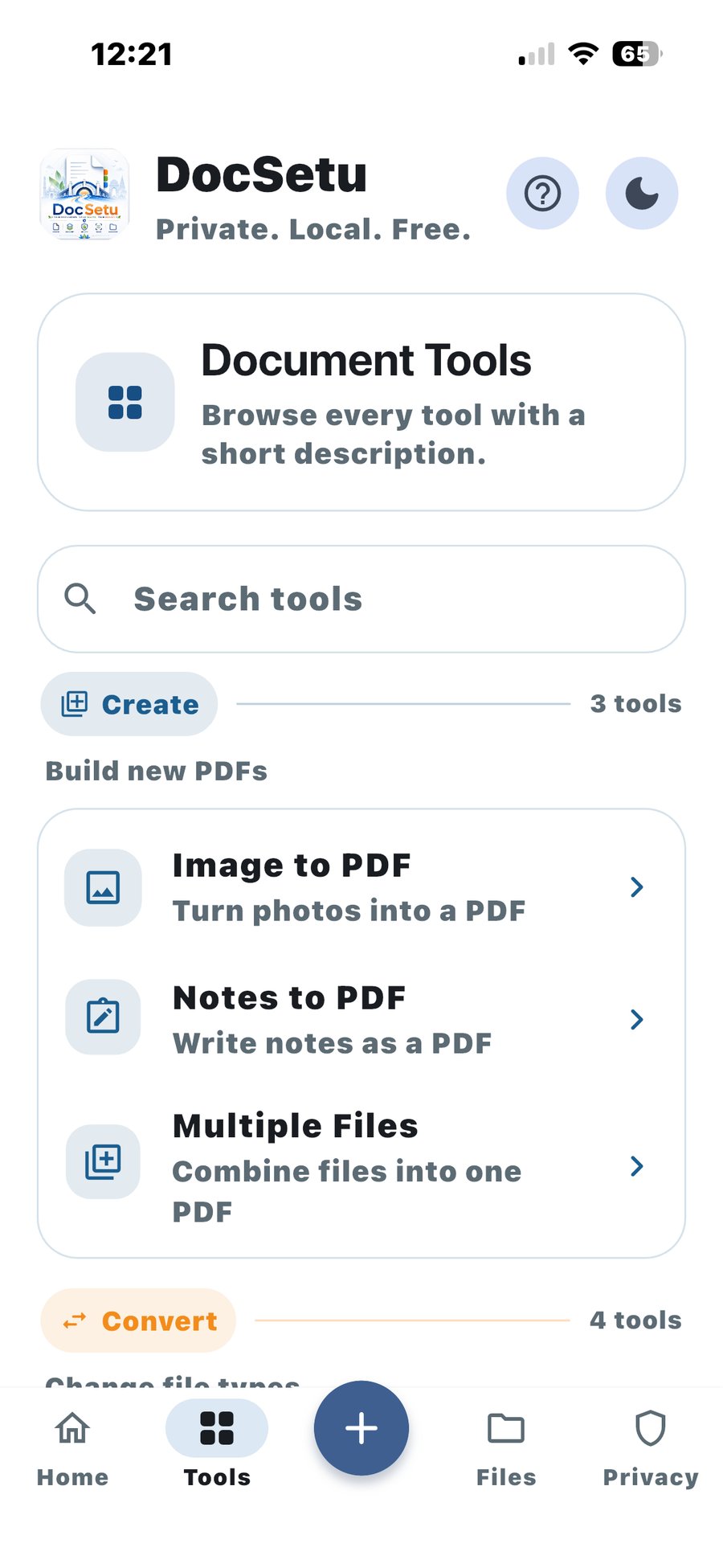
Task: Expand the Multiple Files chevron
Action: [637, 1166]
